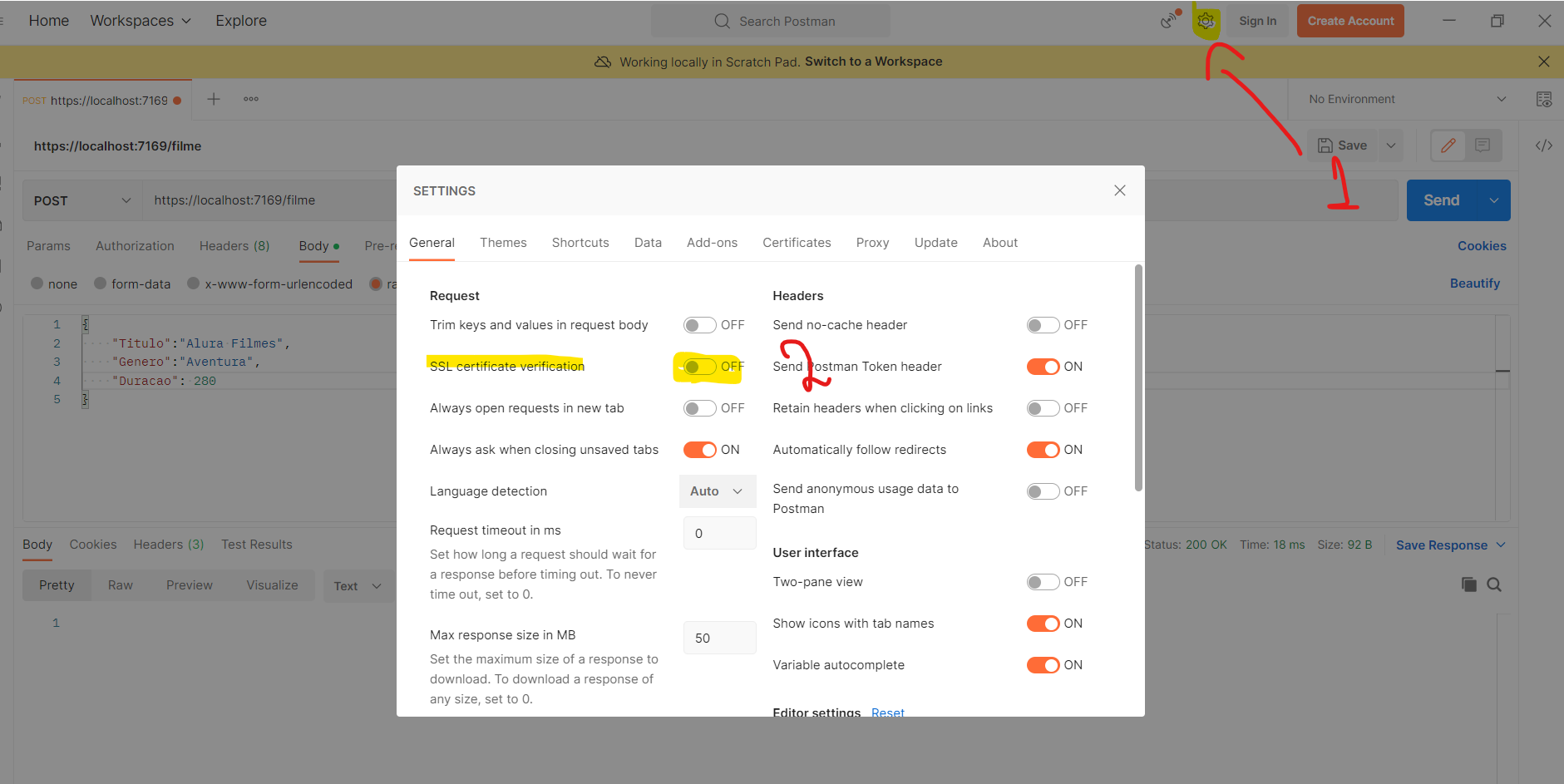
Task: Click the Reset editor settings link
Action: click(887, 712)
